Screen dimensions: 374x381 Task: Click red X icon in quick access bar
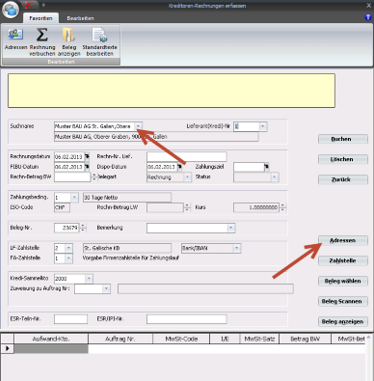(29, 5)
